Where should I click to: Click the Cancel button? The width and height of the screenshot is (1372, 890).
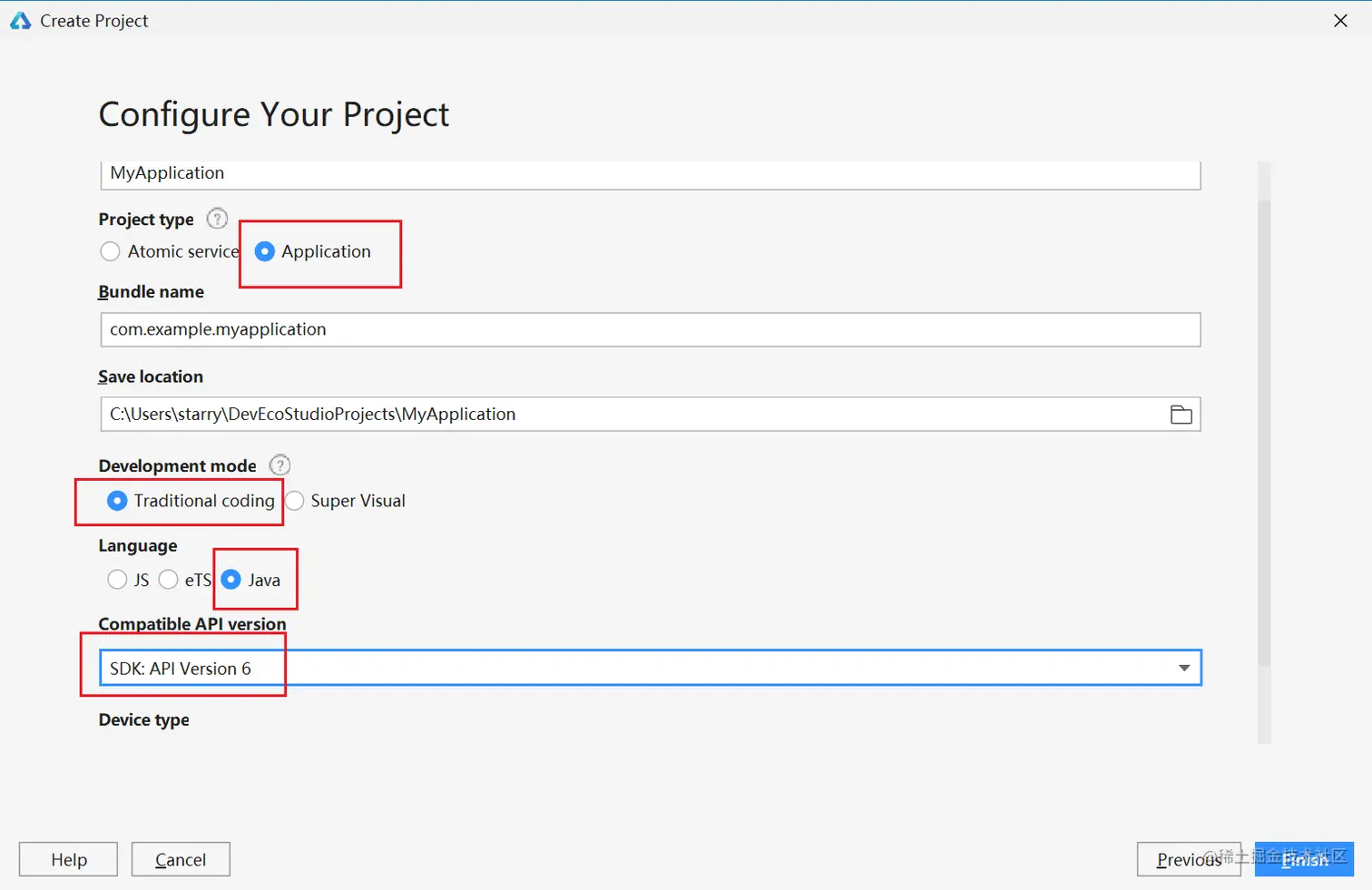click(181, 859)
